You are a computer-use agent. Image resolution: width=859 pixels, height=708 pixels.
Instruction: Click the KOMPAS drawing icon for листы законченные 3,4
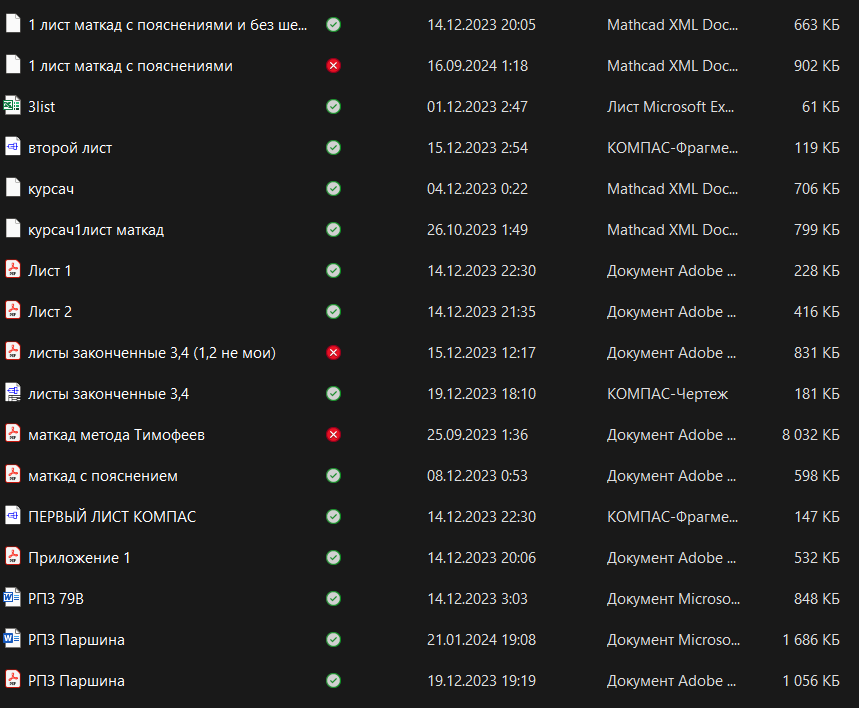[13, 393]
